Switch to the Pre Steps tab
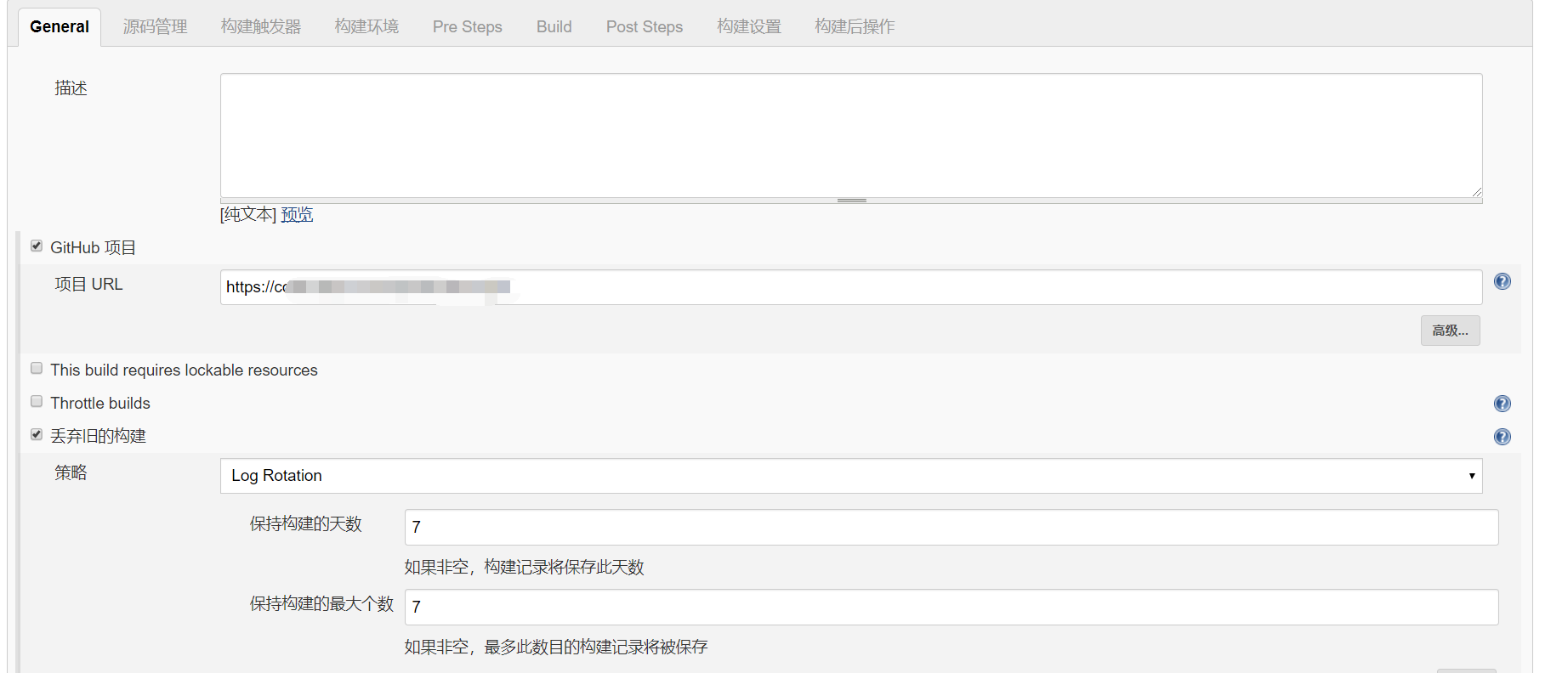Screen dimensions: 1568x673 (x=468, y=27)
